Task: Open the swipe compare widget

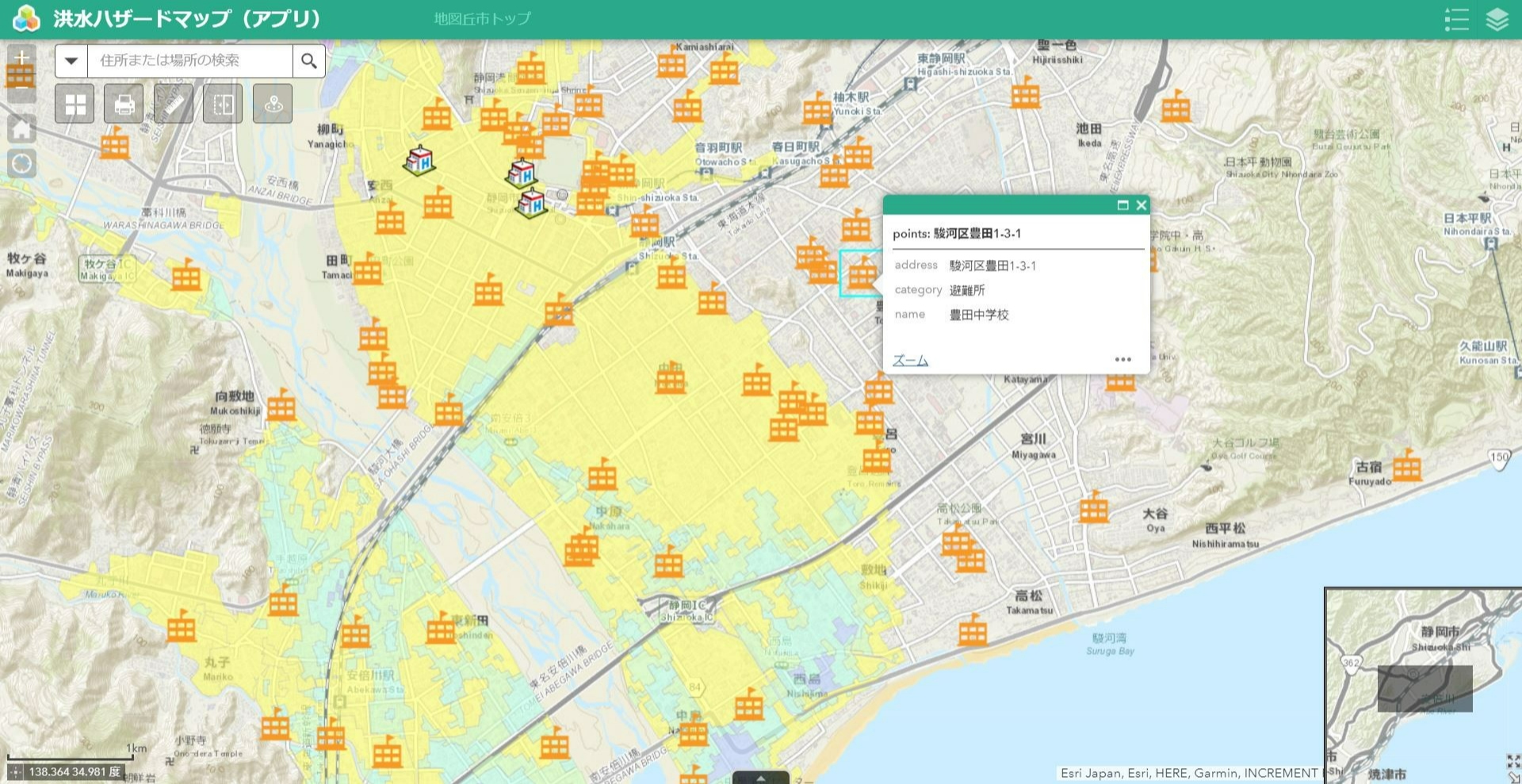Action: pyautogui.click(x=223, y=104)
